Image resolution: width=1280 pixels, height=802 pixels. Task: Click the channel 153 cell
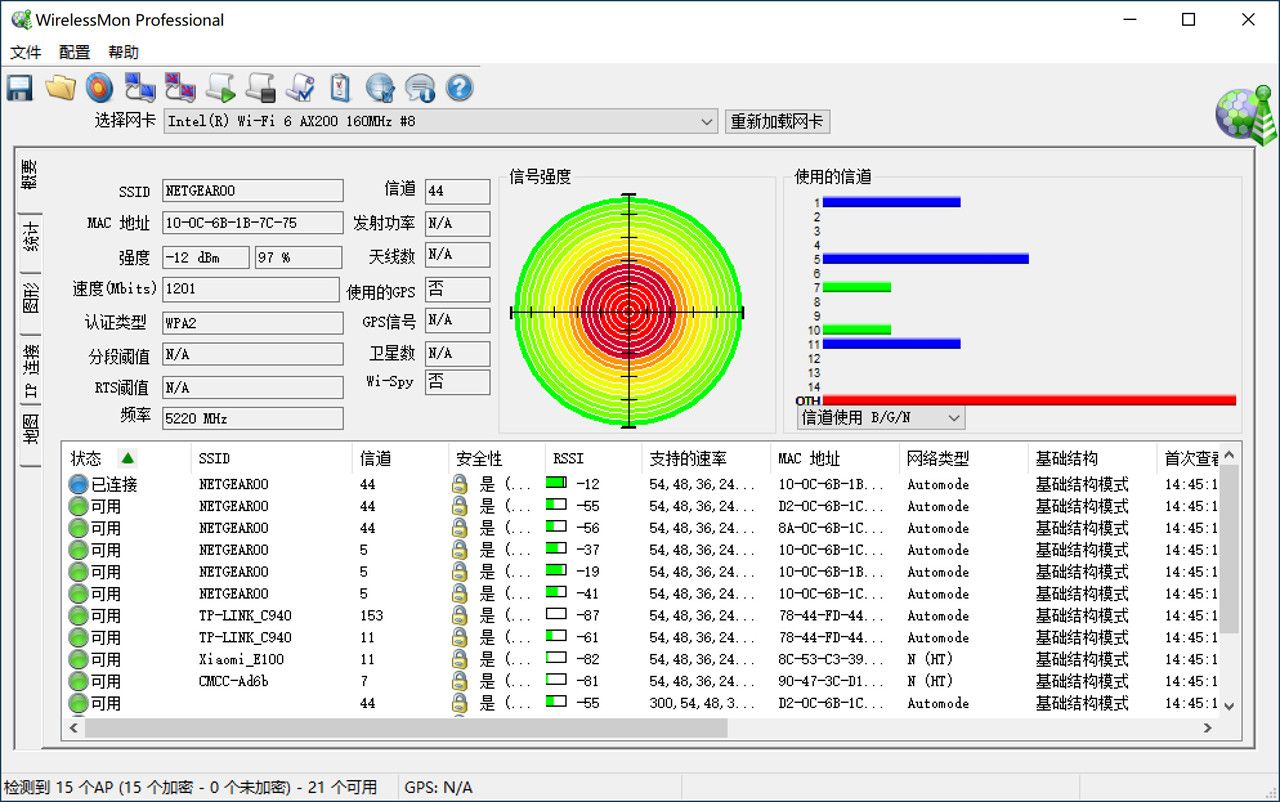pos(372,616)
